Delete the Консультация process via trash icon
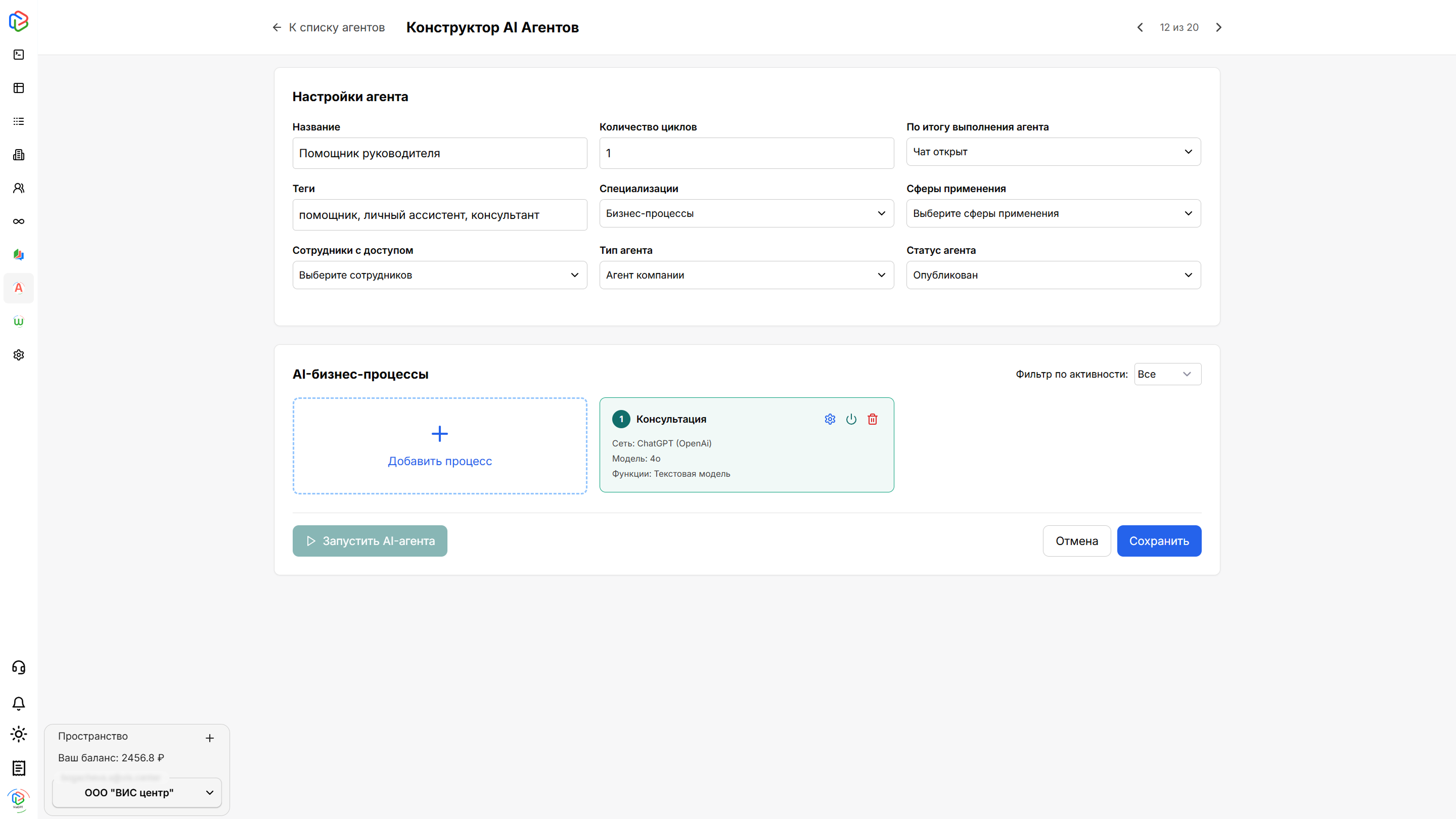1456x819 pixels. (872, 419)
